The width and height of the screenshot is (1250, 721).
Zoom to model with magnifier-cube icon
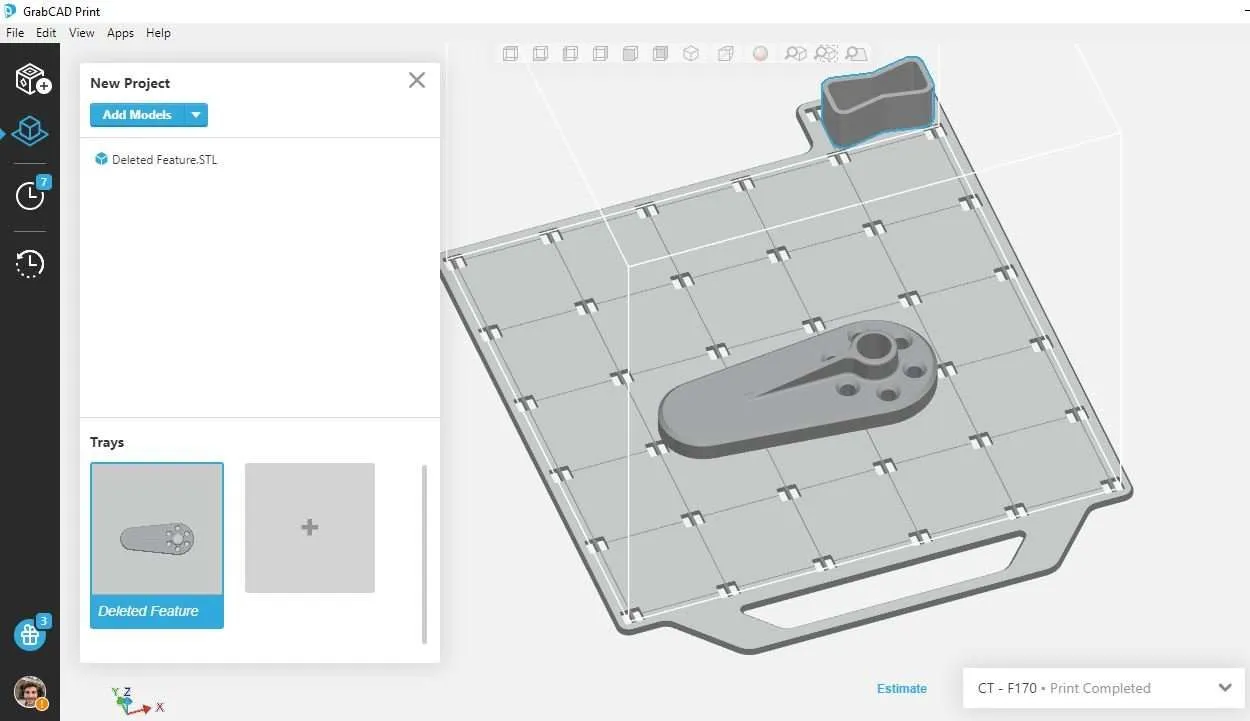coord(796,54)
